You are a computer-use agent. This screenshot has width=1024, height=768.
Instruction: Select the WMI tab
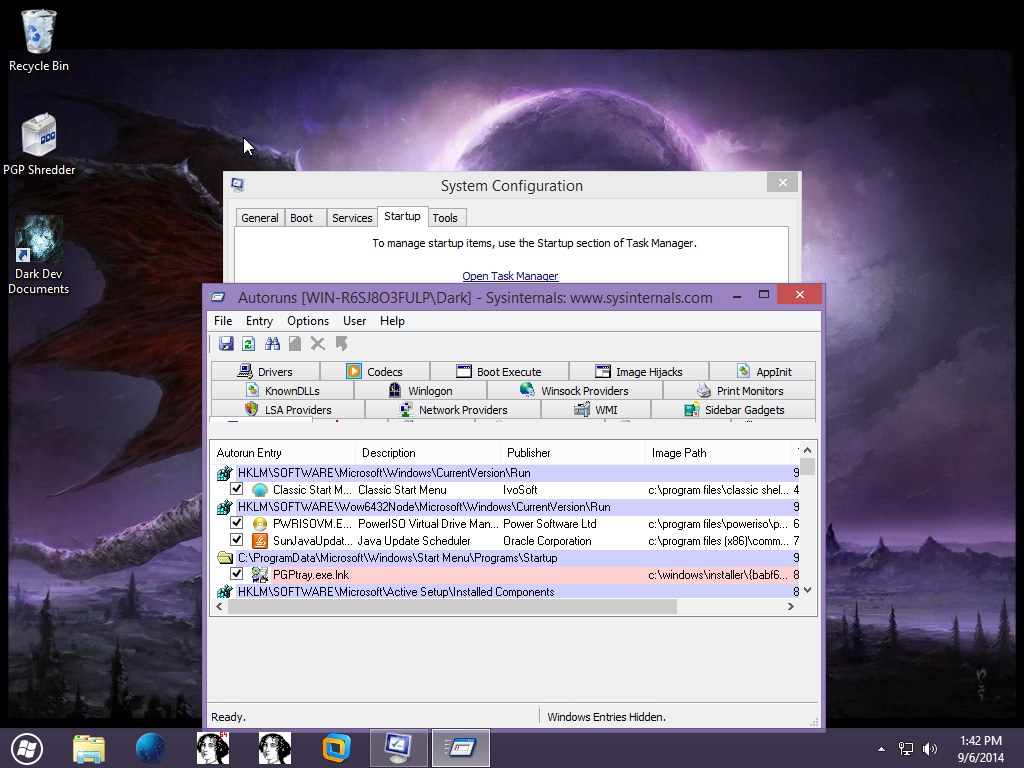click(596, 409)
